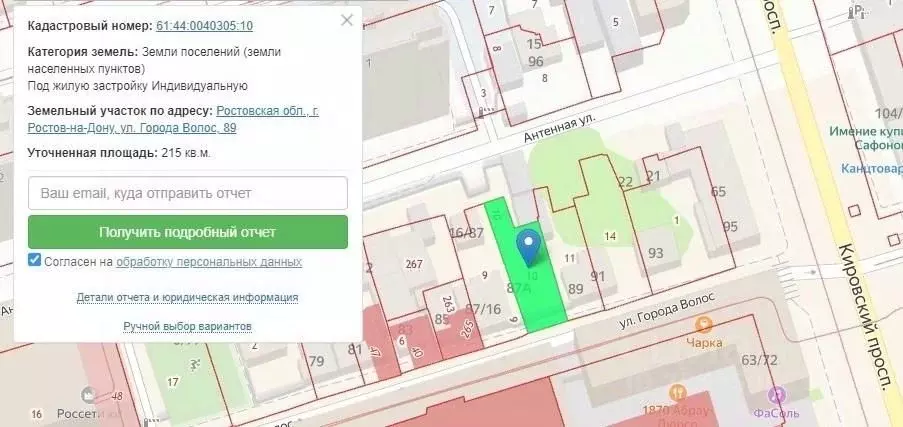The height and width of the screenshot is (427, 903).
Task: Close the cadastral info popup
Action: click(347, 20)
